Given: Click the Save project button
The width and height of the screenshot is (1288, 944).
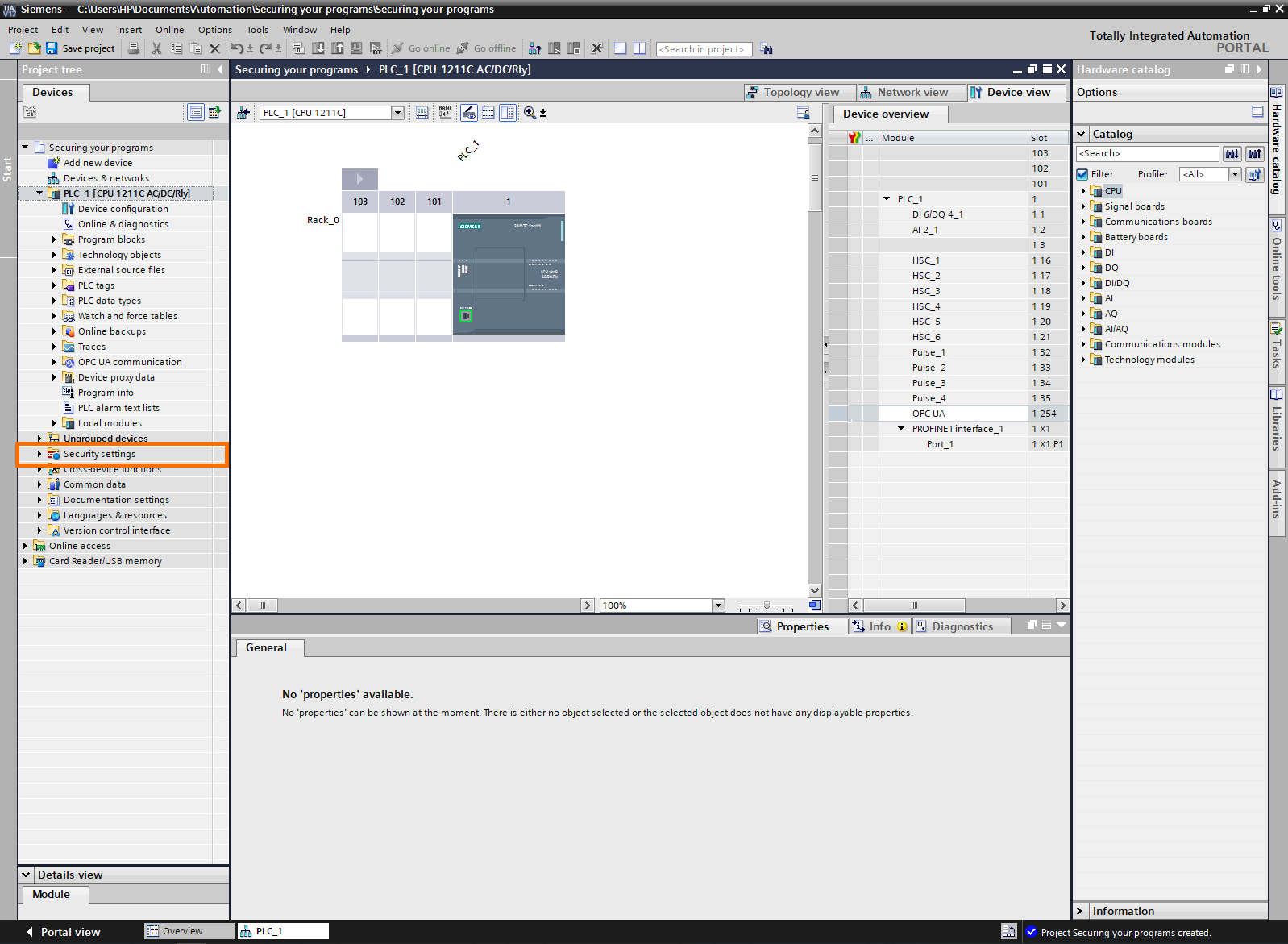Looking at the screenshot, I should point(81,48).
